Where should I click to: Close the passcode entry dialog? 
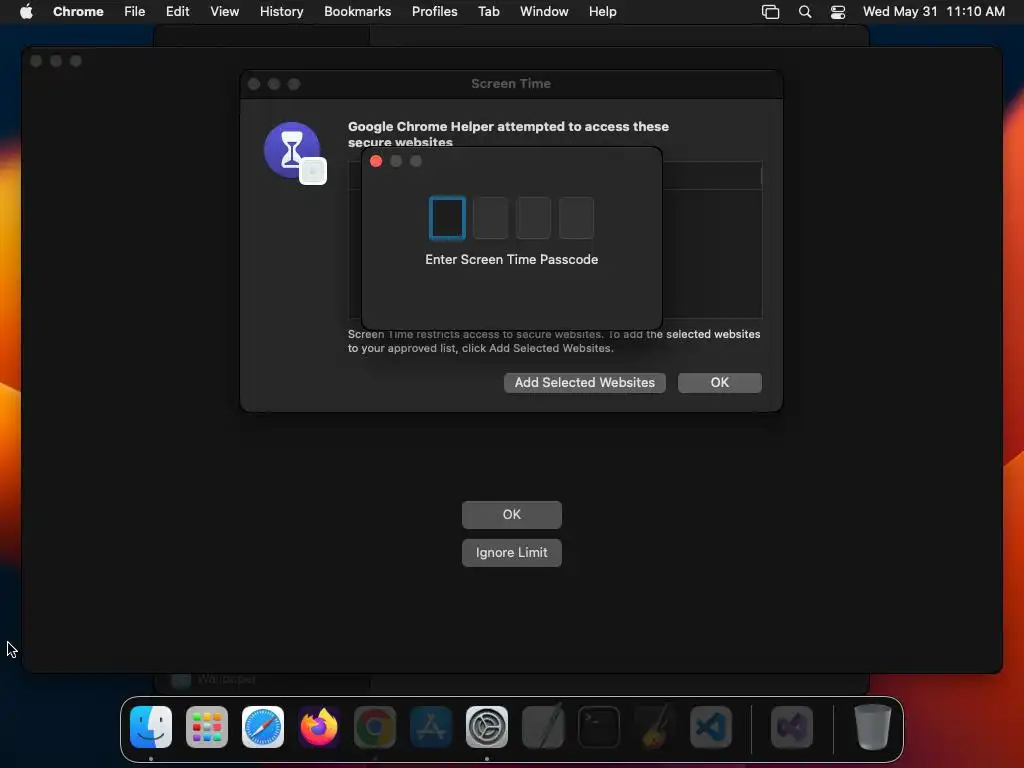pyautogui.click(x=376, y=161)
